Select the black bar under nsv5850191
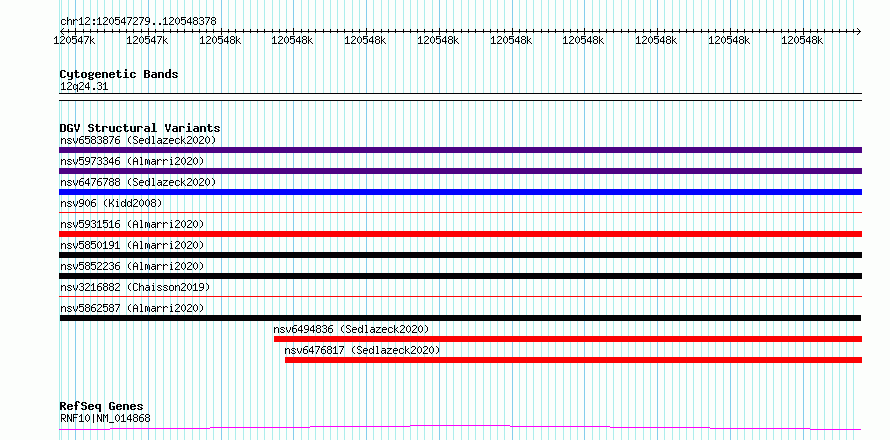890x440 pixels. [460, 255]
